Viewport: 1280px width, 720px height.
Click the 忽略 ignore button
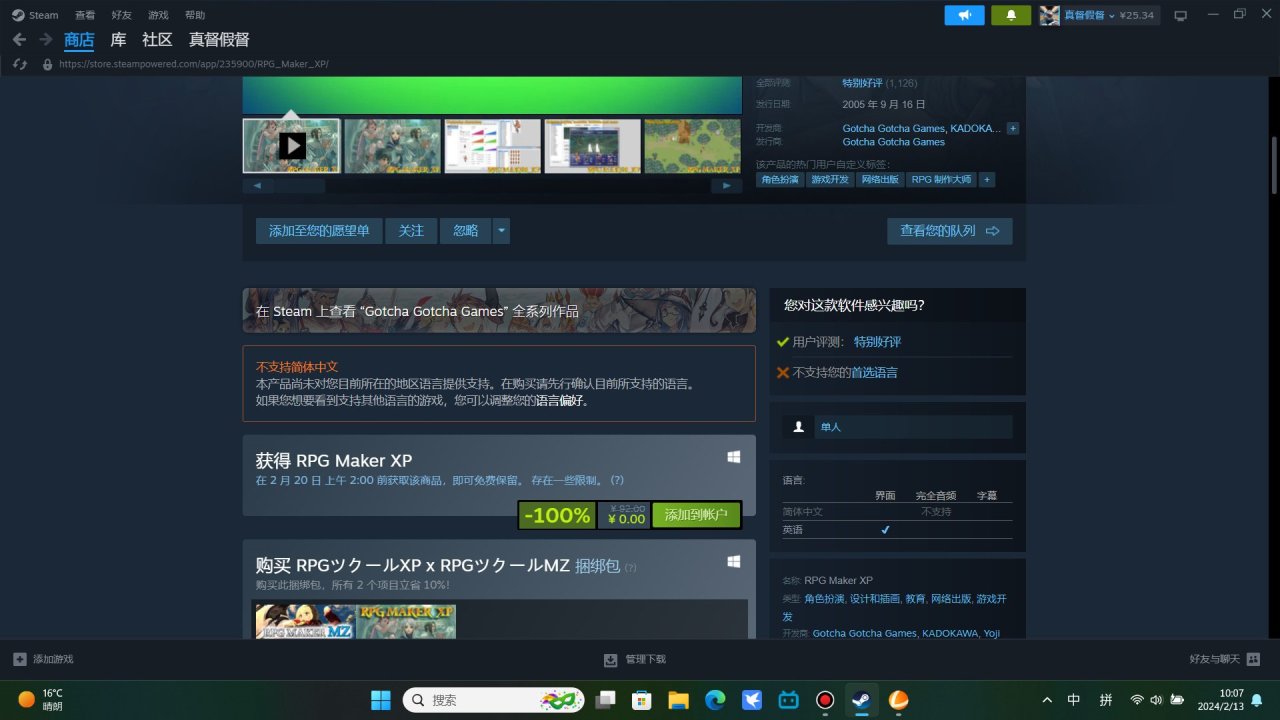(465, 231)
